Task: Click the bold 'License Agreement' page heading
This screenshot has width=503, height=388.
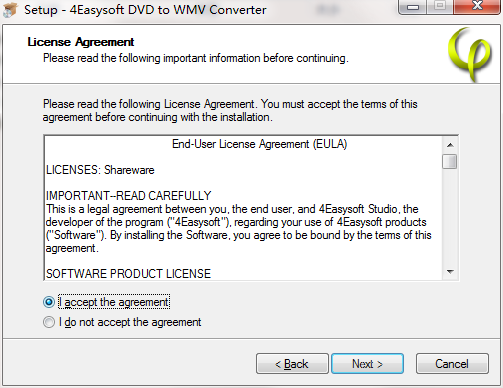Action: [x=81, y=42]
